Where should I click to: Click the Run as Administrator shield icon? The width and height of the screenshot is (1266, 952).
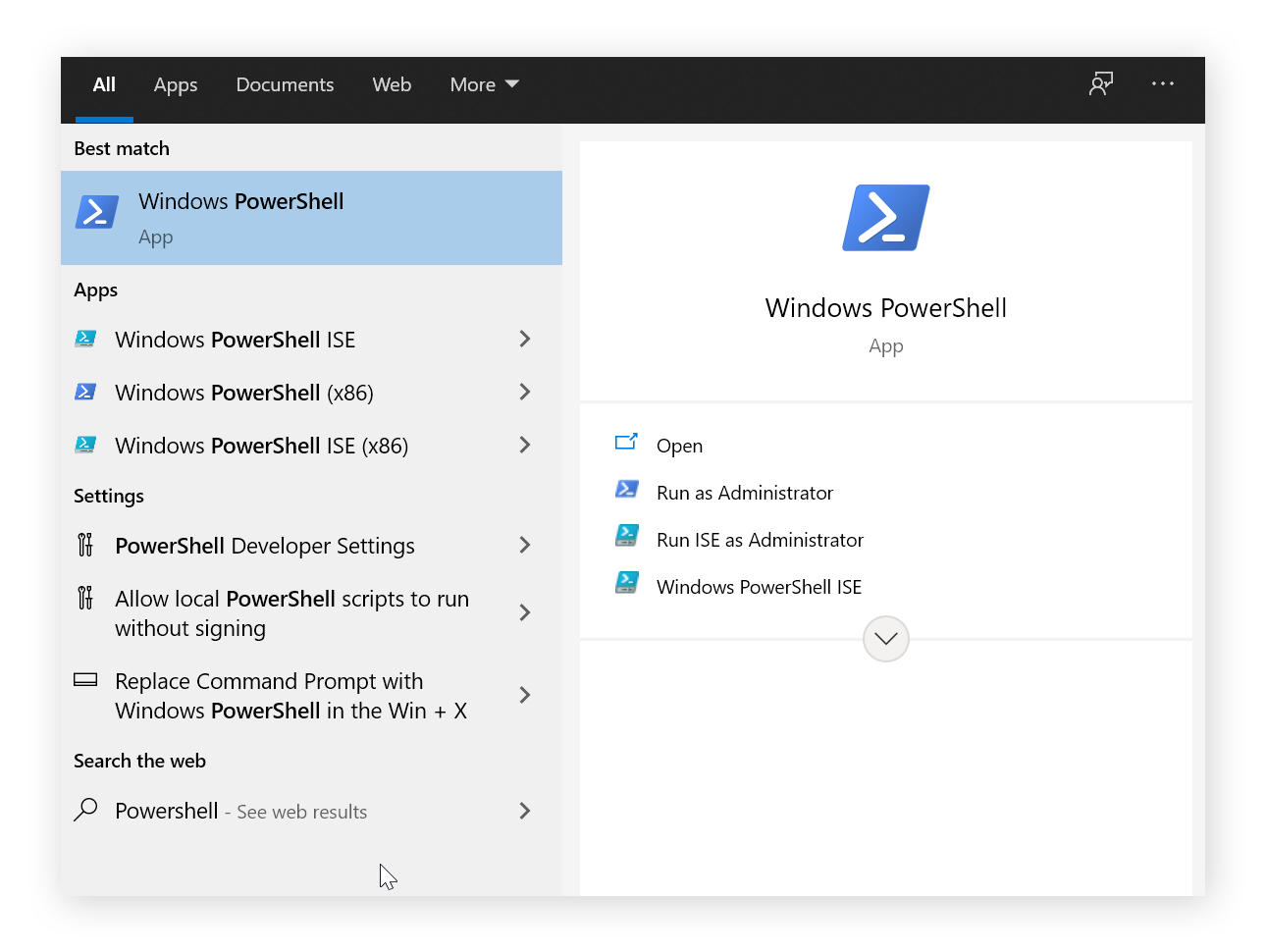click(x=627, y=489)
